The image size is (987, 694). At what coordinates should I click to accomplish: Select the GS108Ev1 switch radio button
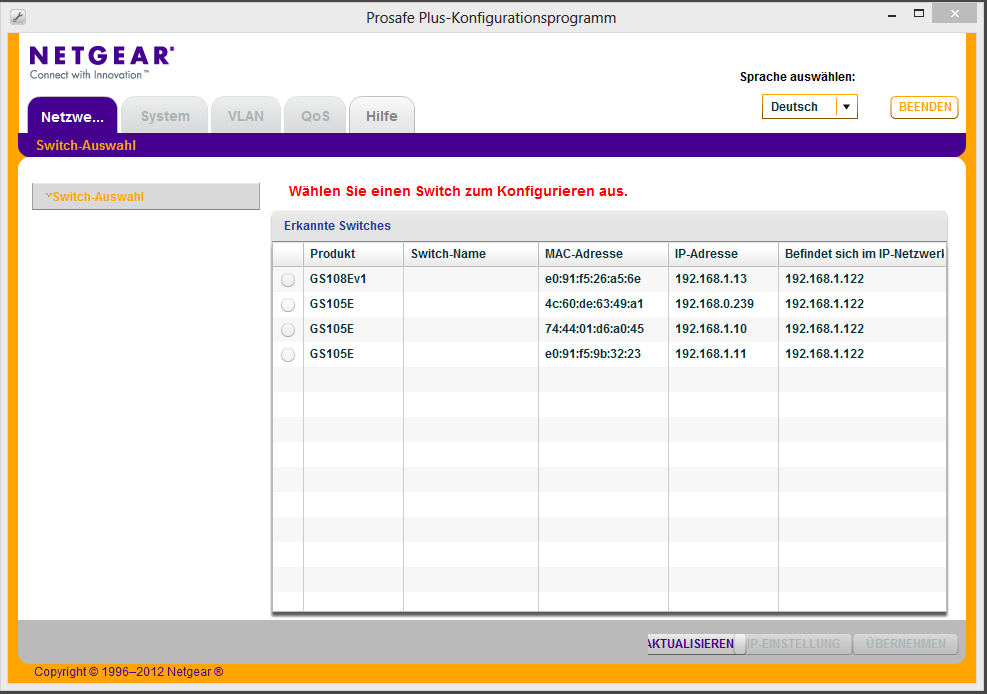(288, 280)
